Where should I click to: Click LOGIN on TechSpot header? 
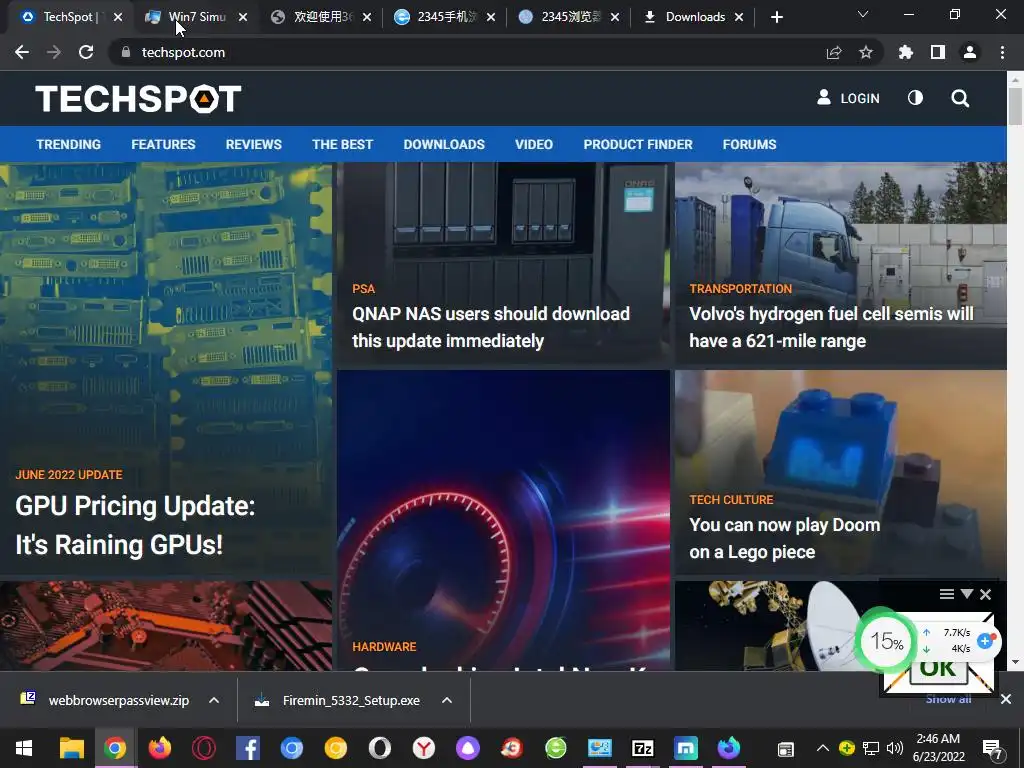pyautogui.click(x=848, y=98)
